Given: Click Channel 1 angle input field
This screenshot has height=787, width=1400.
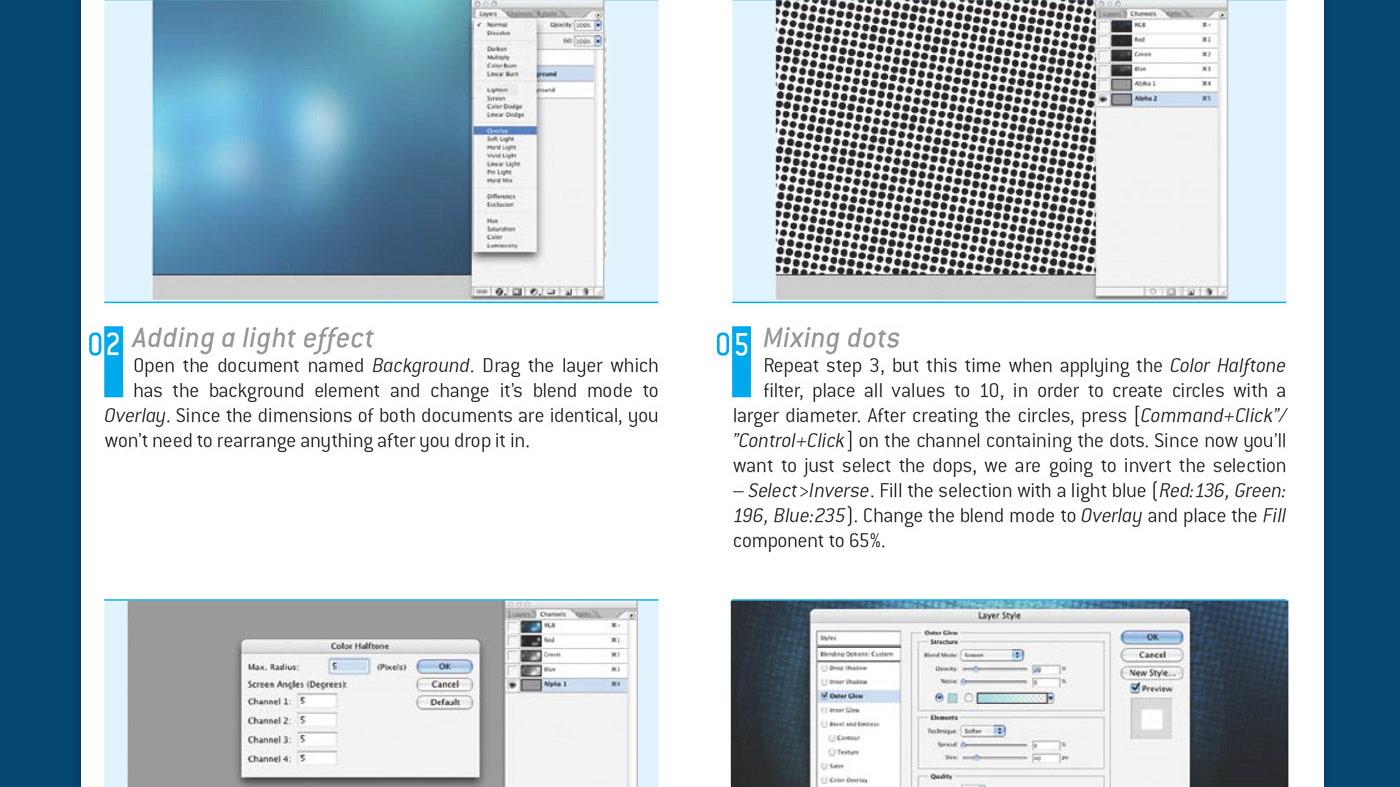Looking at the screenshot, I should point(318,701).
